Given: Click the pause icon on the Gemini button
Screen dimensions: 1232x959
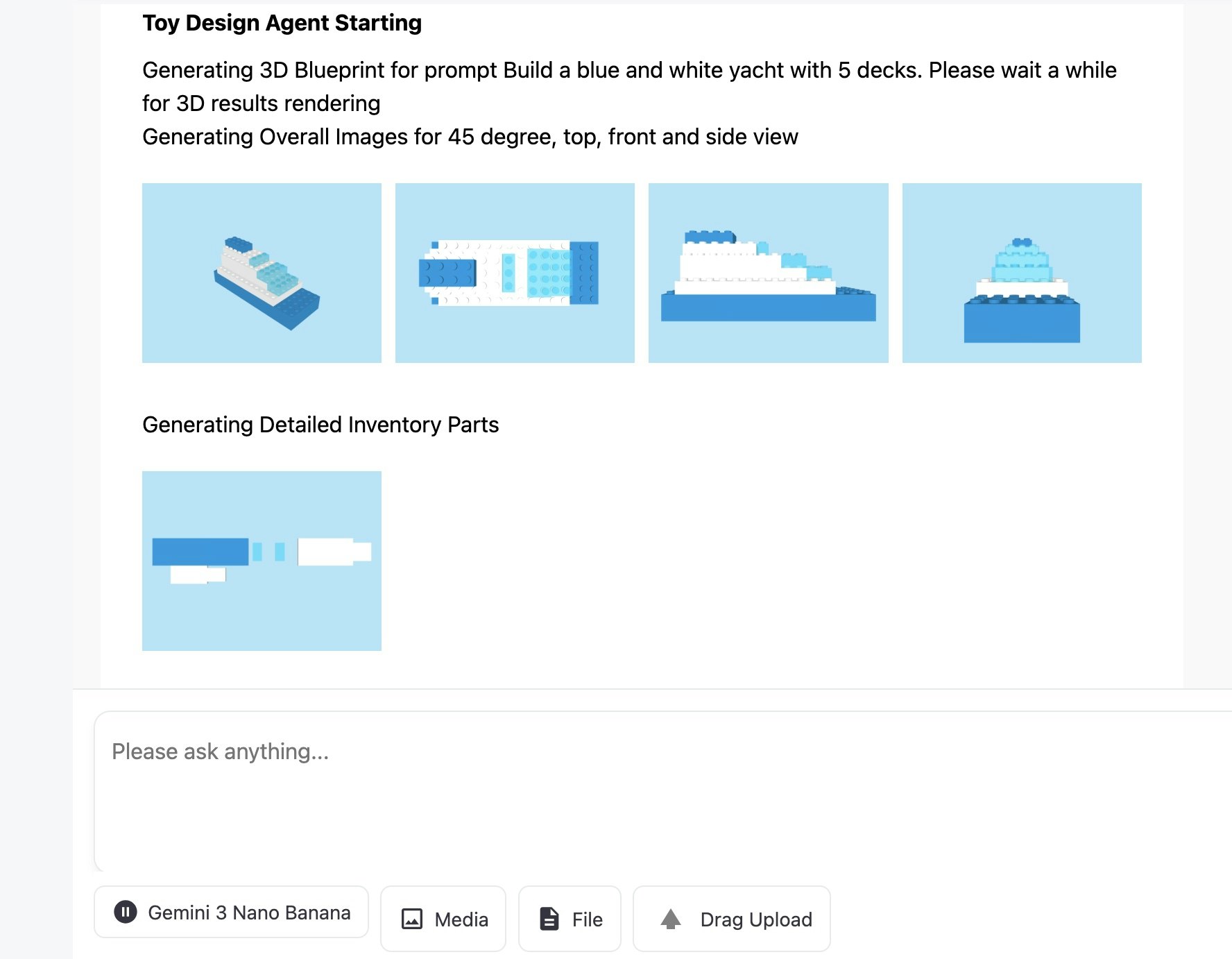Looking at the screenshot, I should pyautogui.click(x=126, y=912).
